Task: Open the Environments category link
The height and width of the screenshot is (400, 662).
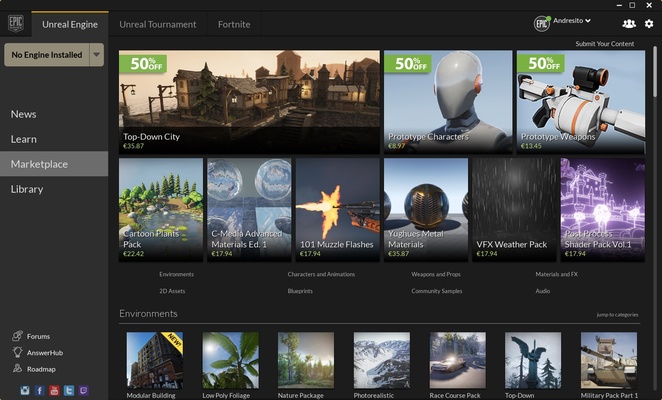Action: (x=176, y=274)
